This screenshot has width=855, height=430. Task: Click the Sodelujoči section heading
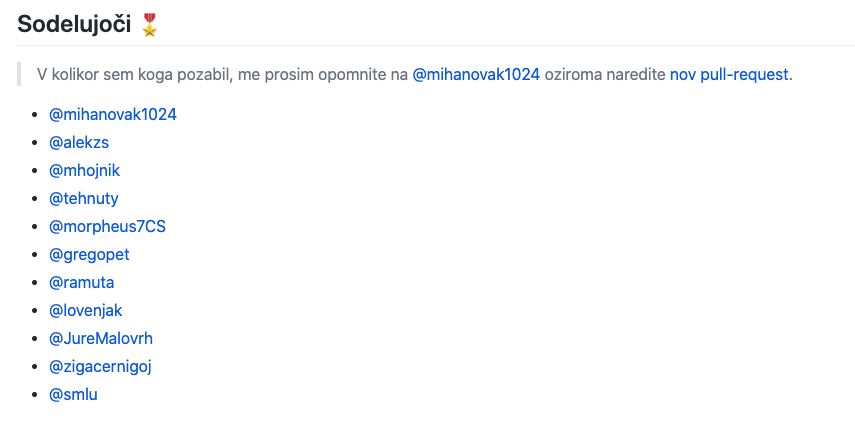[74, 24]
